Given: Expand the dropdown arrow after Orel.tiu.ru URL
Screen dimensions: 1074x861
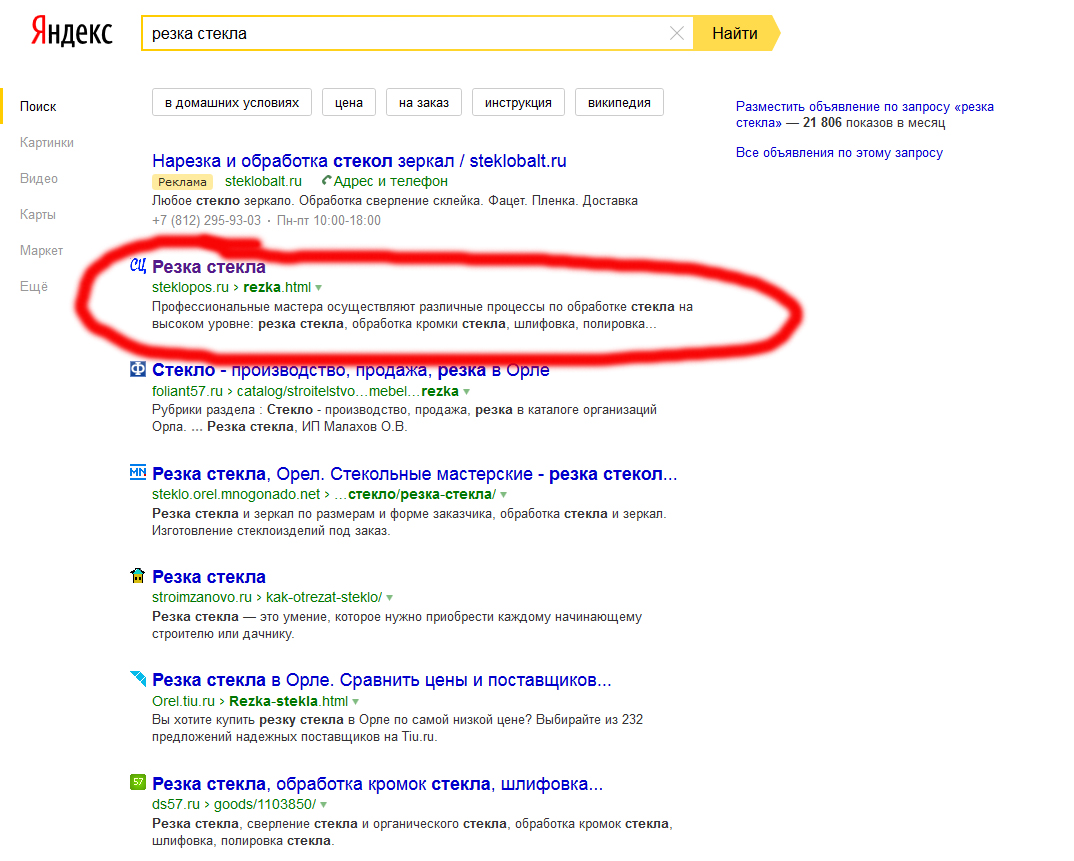Looking at the screenshot, I should [x=355, y=701].
